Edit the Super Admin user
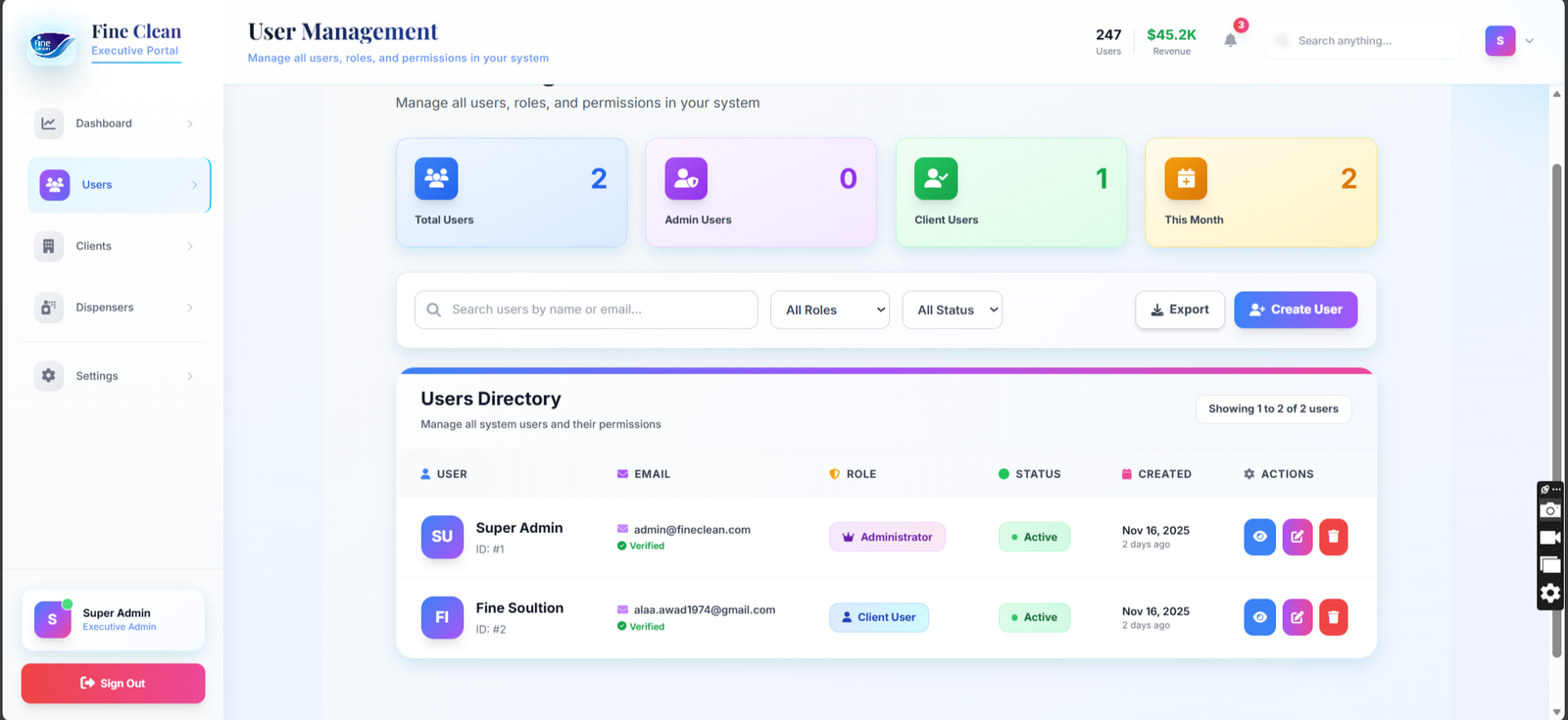Screen dimensions: 1568x720 1297,537
